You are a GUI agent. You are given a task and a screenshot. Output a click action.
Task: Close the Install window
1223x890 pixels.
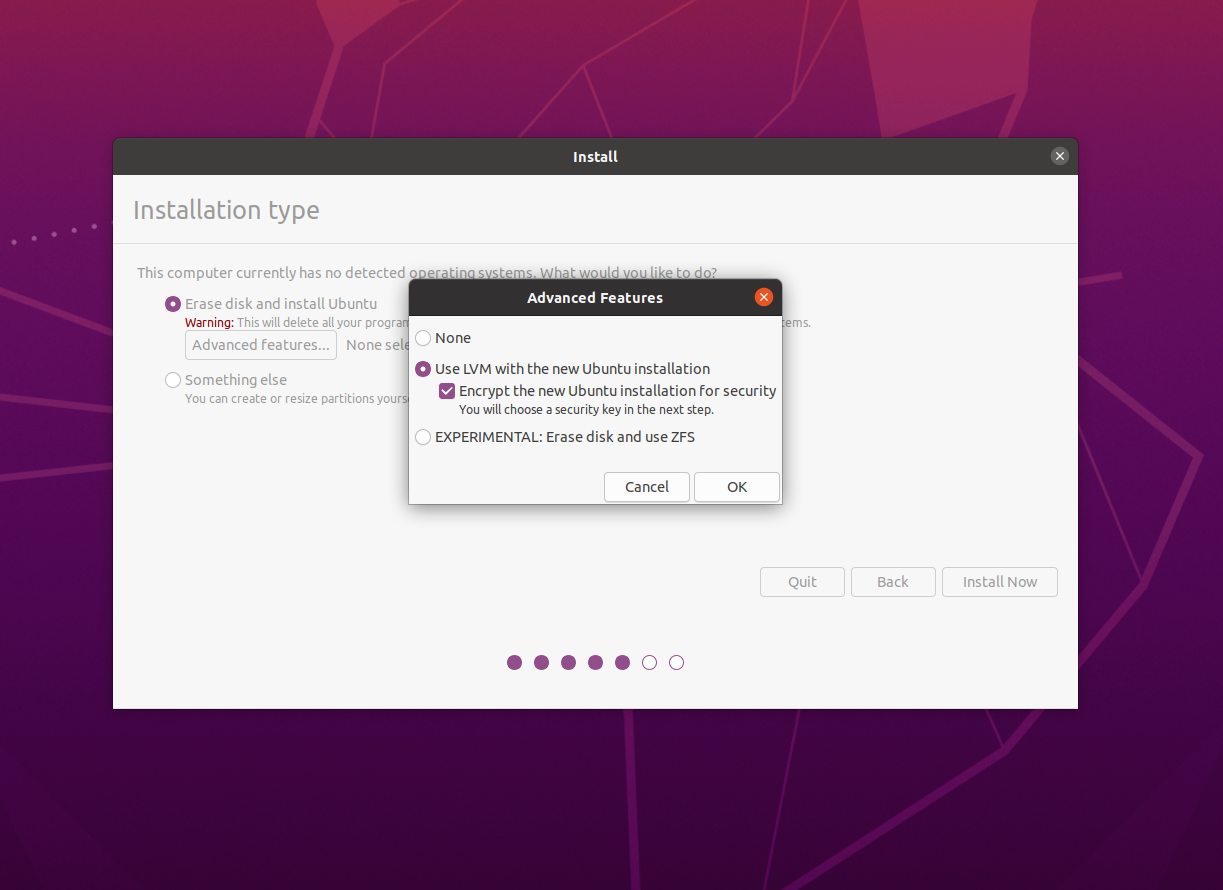pyautogui.click(x=1060, y=156)
